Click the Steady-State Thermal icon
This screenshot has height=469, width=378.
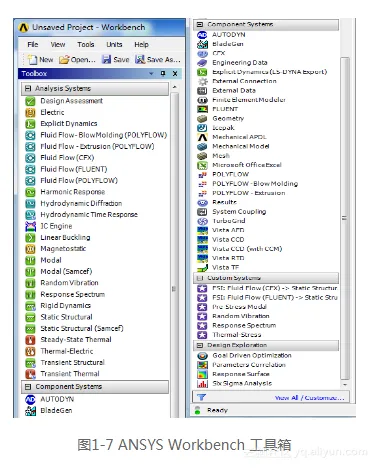(30, 340)
